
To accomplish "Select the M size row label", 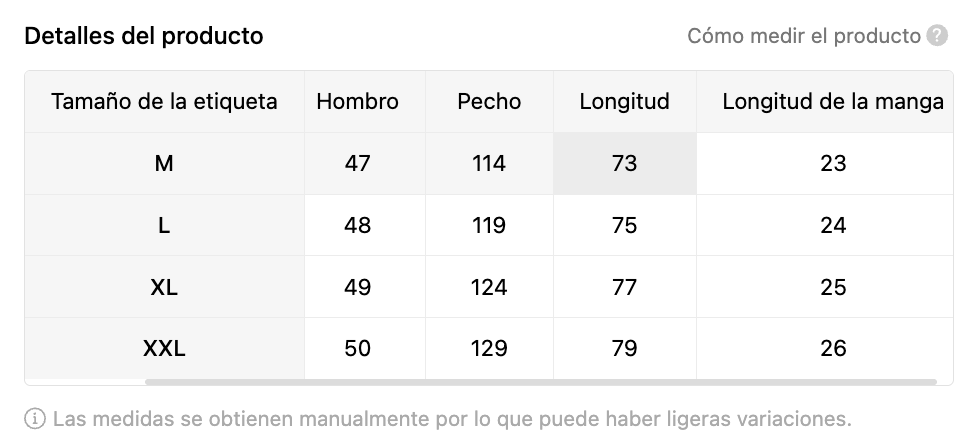I will pyautogui.click(x=164, y=163).
